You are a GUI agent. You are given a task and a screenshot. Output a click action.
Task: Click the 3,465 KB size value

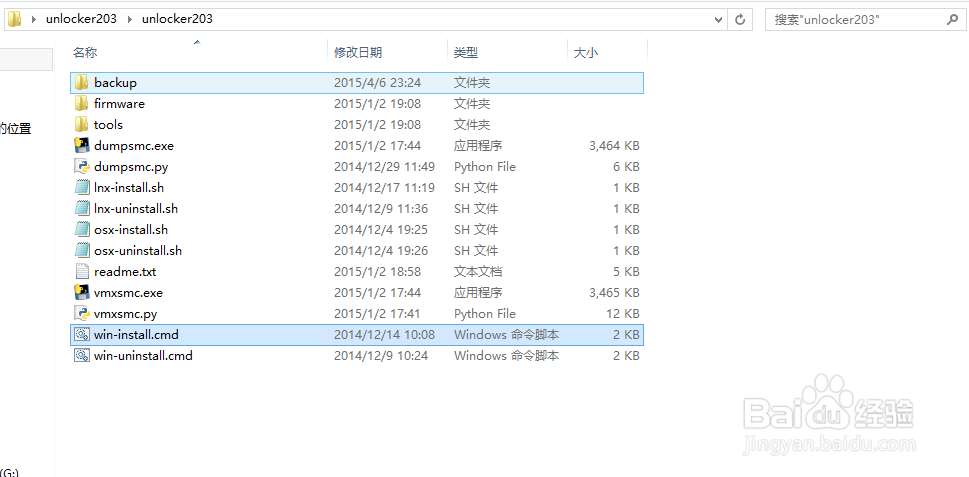614,292
